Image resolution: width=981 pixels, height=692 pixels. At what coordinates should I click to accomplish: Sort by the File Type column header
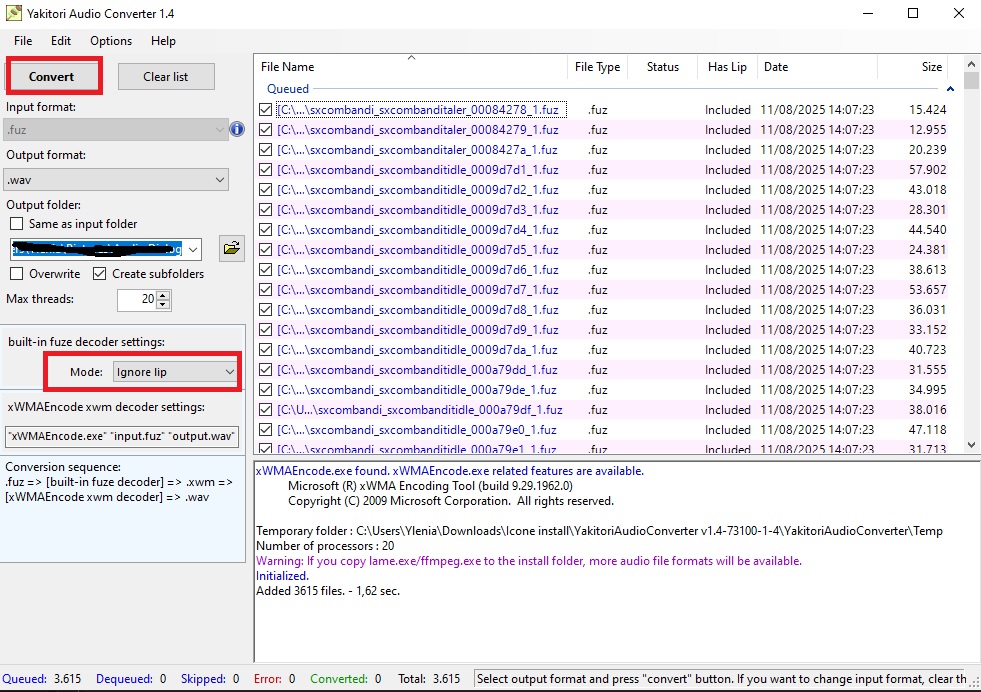click(597, 67)
